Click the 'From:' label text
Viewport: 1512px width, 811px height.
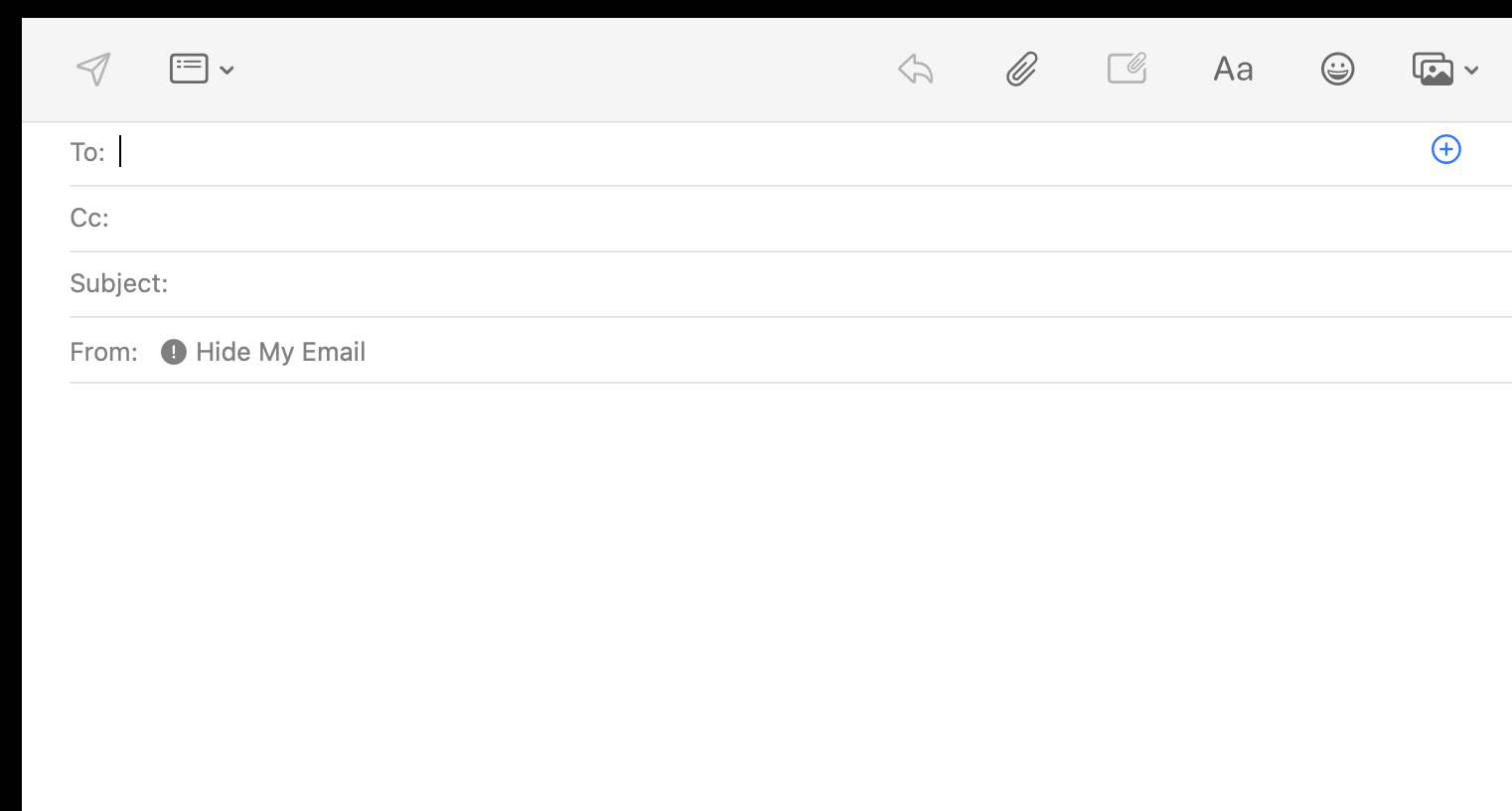[103, 352]
